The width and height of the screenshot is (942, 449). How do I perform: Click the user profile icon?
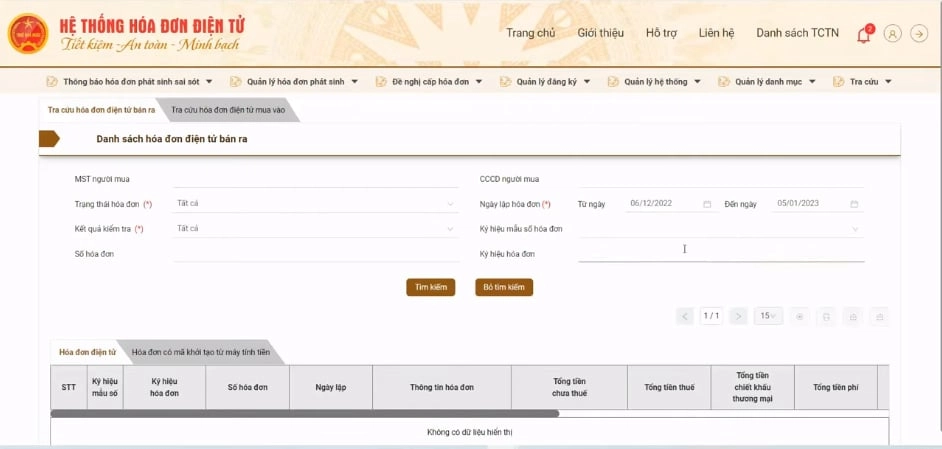[x=892, y=33]
